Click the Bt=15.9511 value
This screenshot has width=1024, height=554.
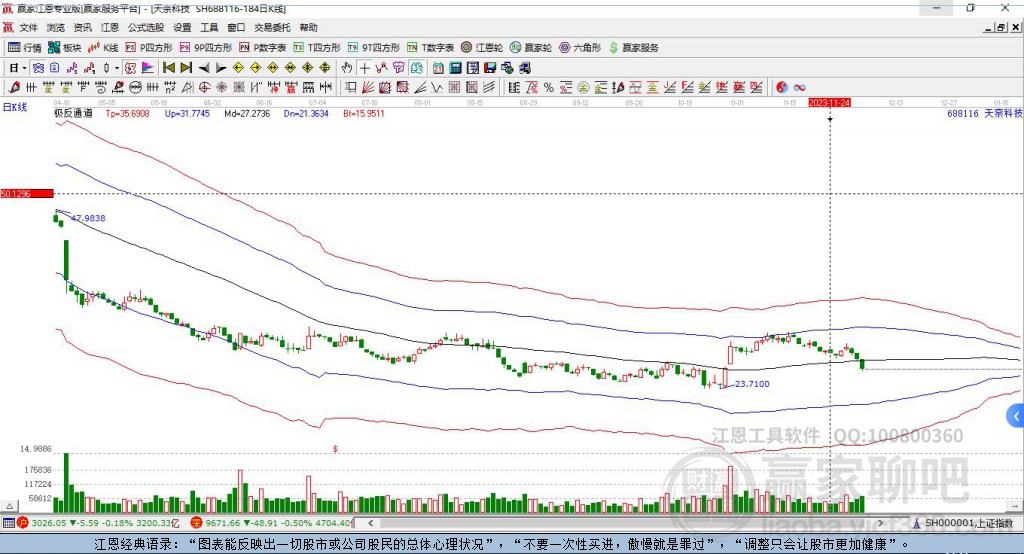tap(364, 113)
